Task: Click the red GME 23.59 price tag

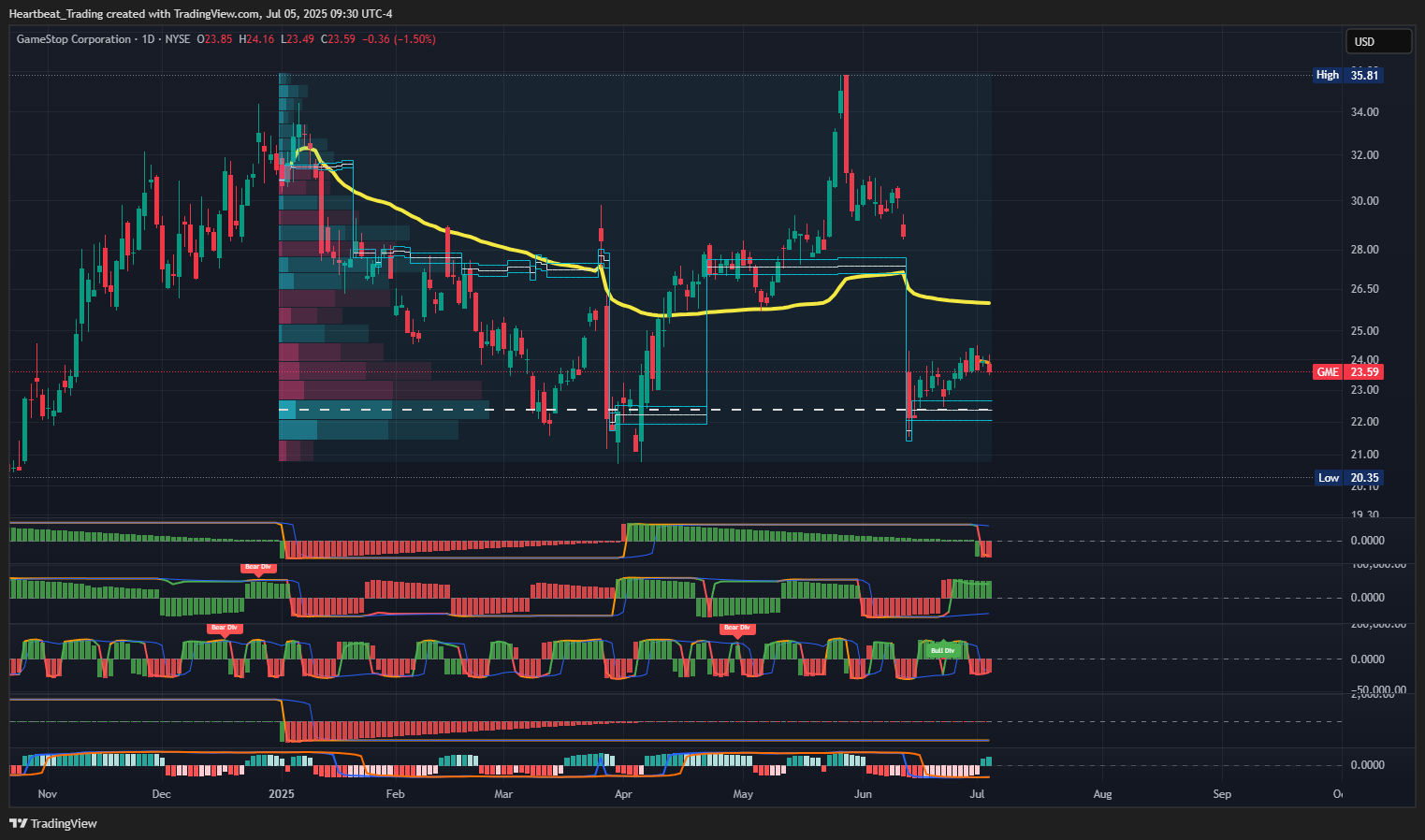Action: (x=1348, y=372)
